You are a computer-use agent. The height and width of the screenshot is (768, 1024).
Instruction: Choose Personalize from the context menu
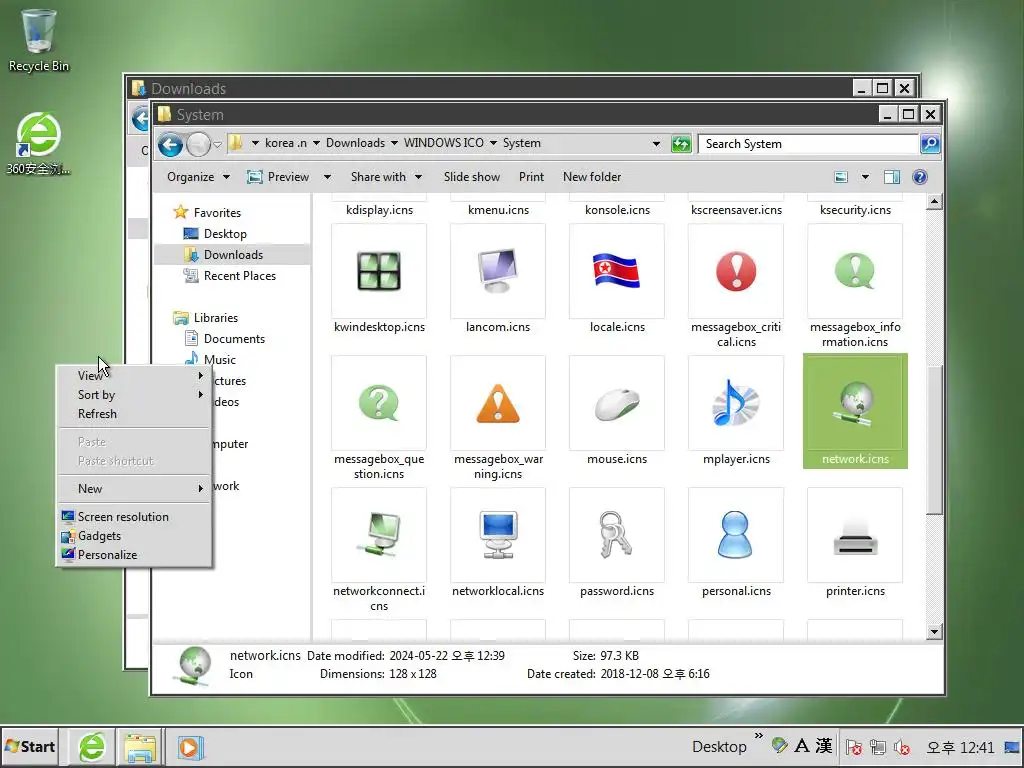click(134, 554)
